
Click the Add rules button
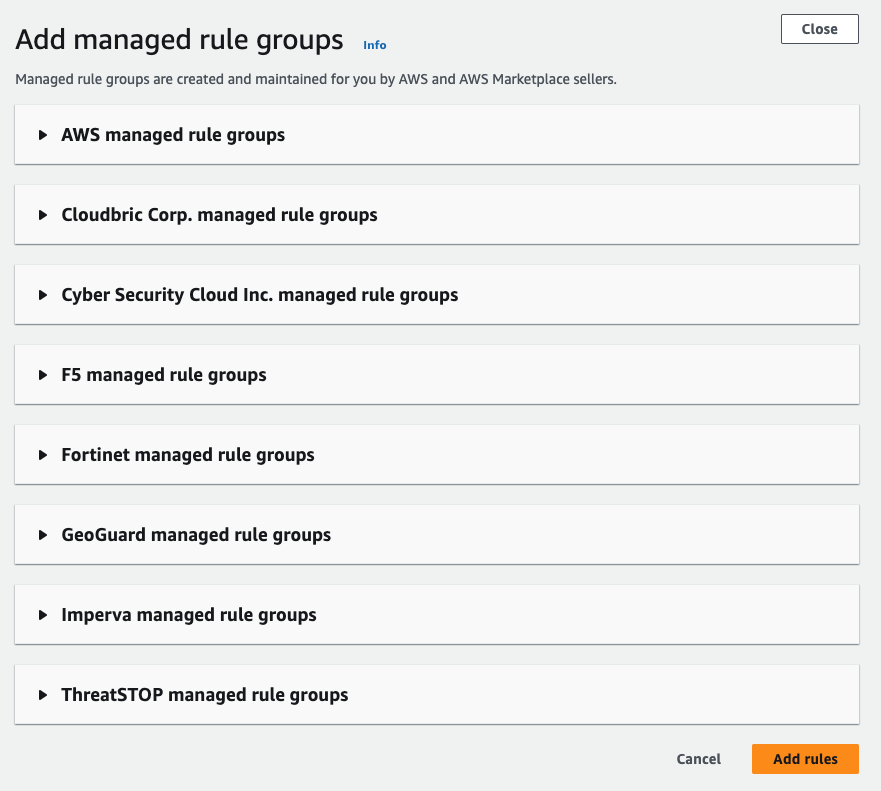(x=805, y=759)
